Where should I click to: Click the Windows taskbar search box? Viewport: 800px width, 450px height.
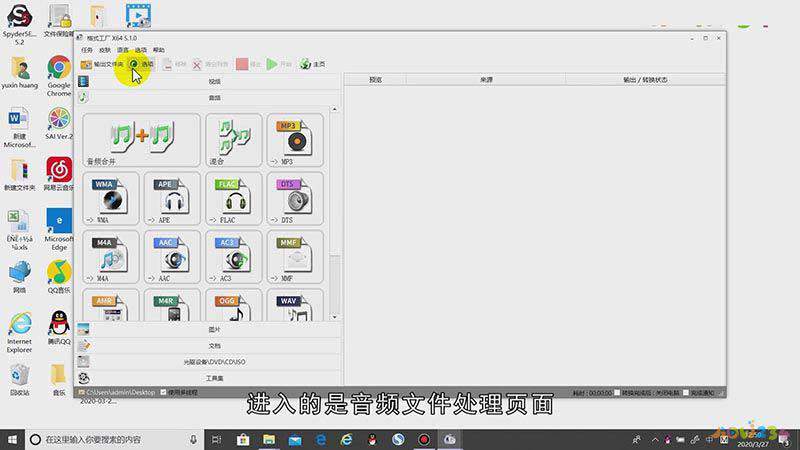point(110,439)
